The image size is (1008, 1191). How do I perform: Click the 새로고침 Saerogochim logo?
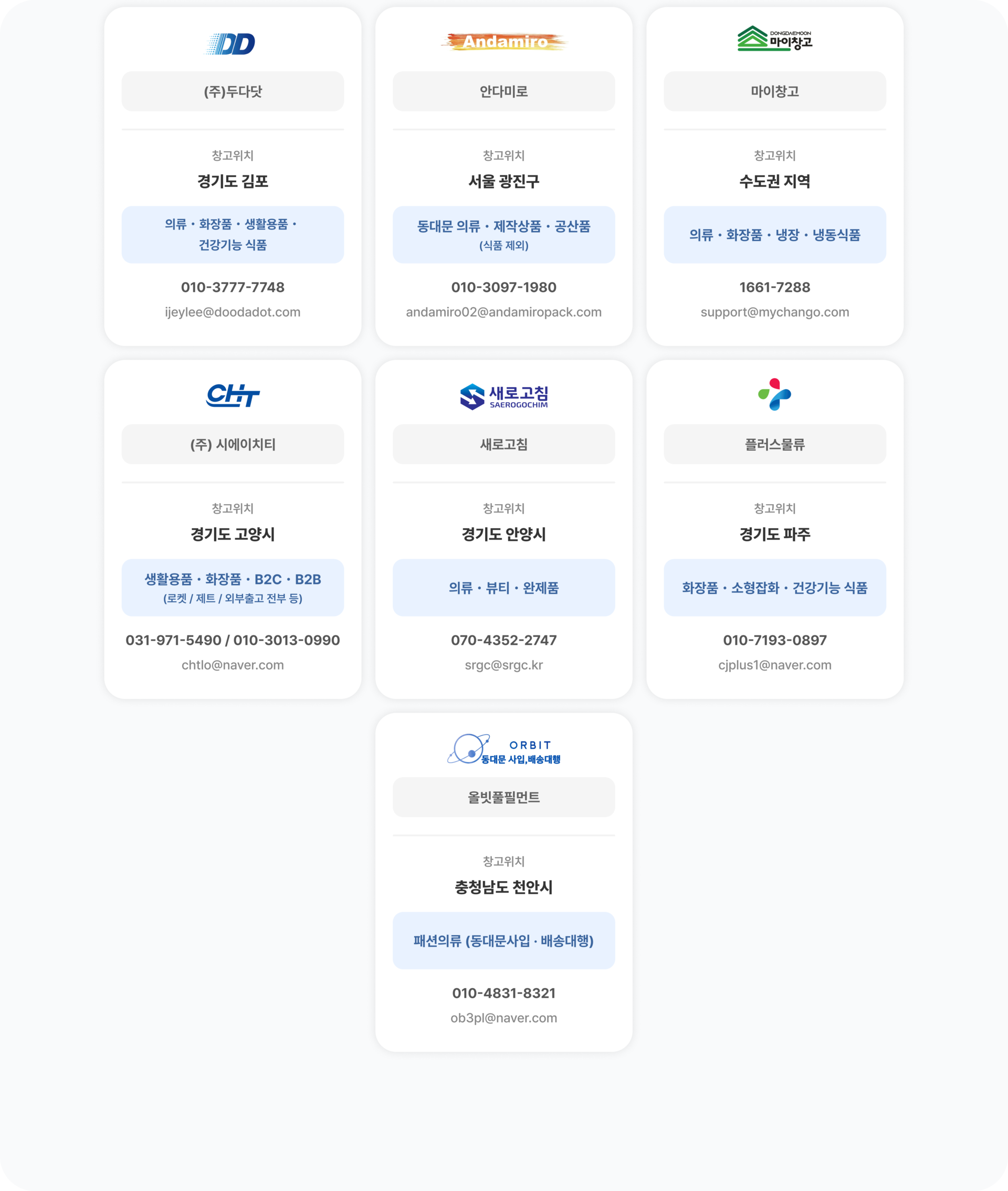504,396
